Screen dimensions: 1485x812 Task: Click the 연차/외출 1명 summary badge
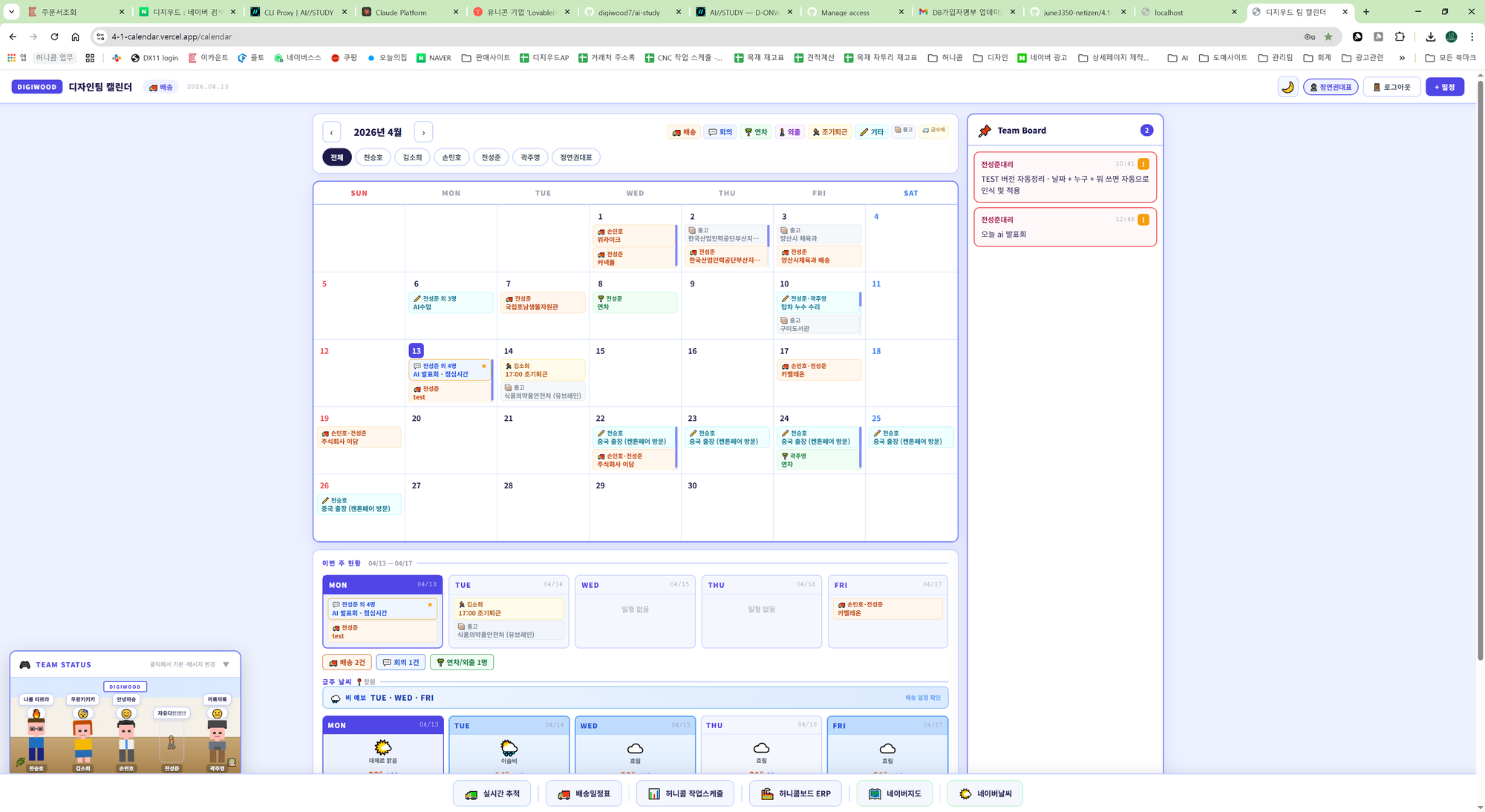(x=462, y=662)
